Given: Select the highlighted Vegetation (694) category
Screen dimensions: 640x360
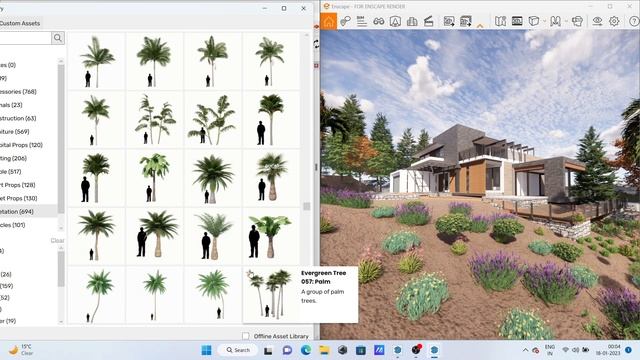Looking at the screenshot, I should [x=29, y=211].
